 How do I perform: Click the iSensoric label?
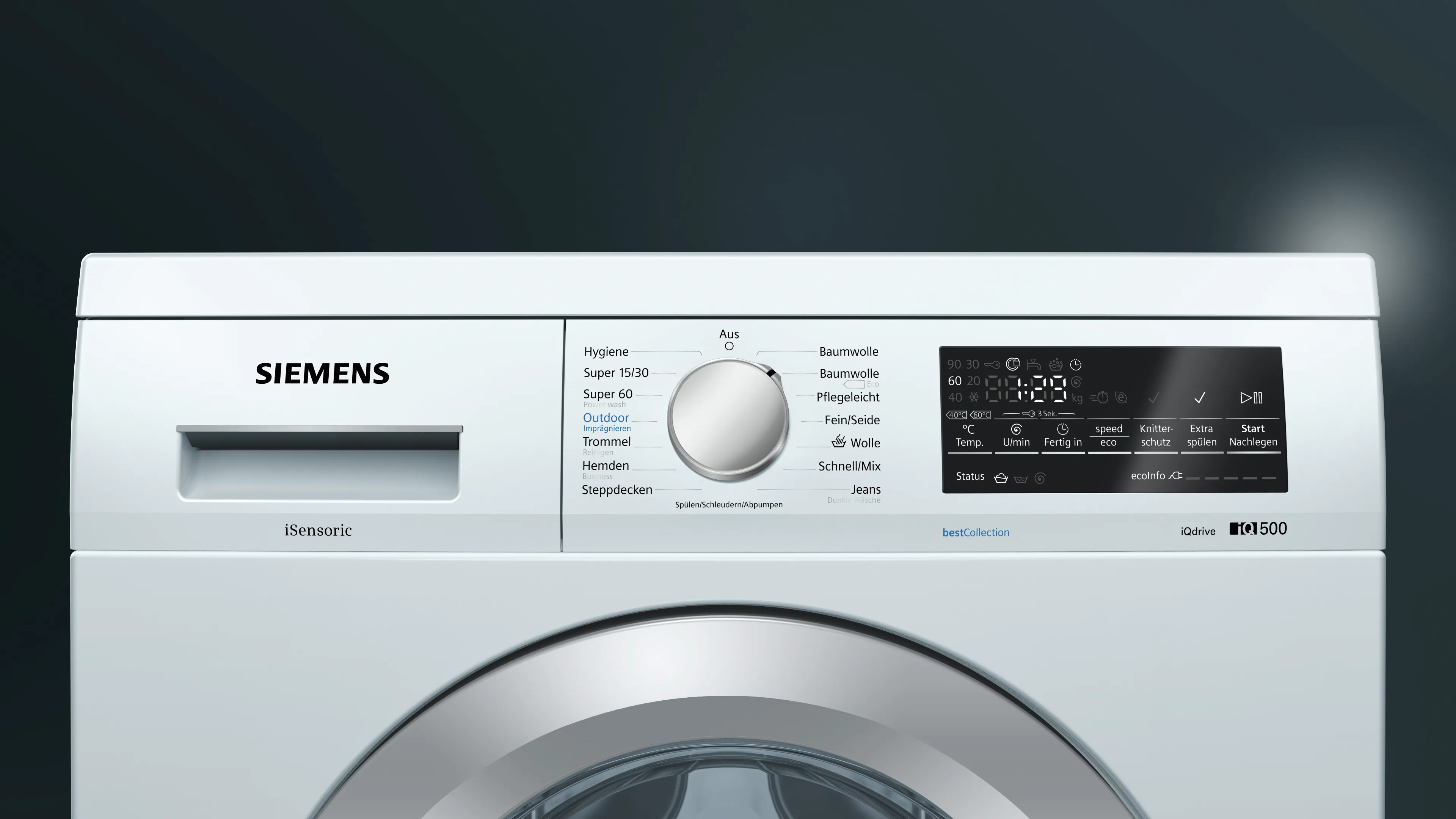[x=318, y=530]
